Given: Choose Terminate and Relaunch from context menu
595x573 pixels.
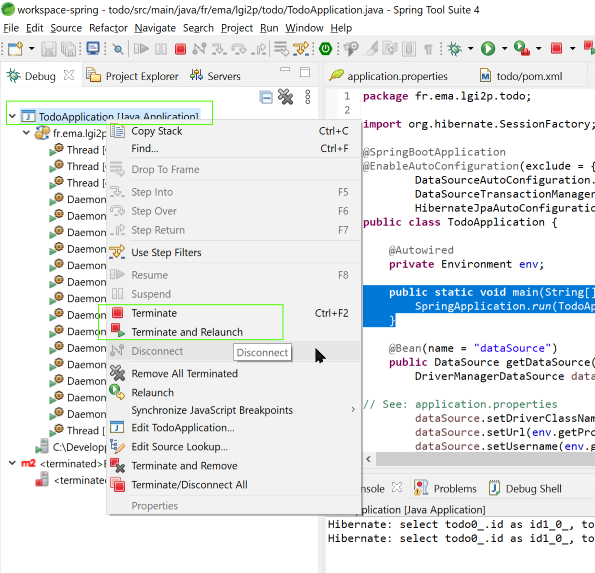Looking at the screenshot, I should click(234, 332).
